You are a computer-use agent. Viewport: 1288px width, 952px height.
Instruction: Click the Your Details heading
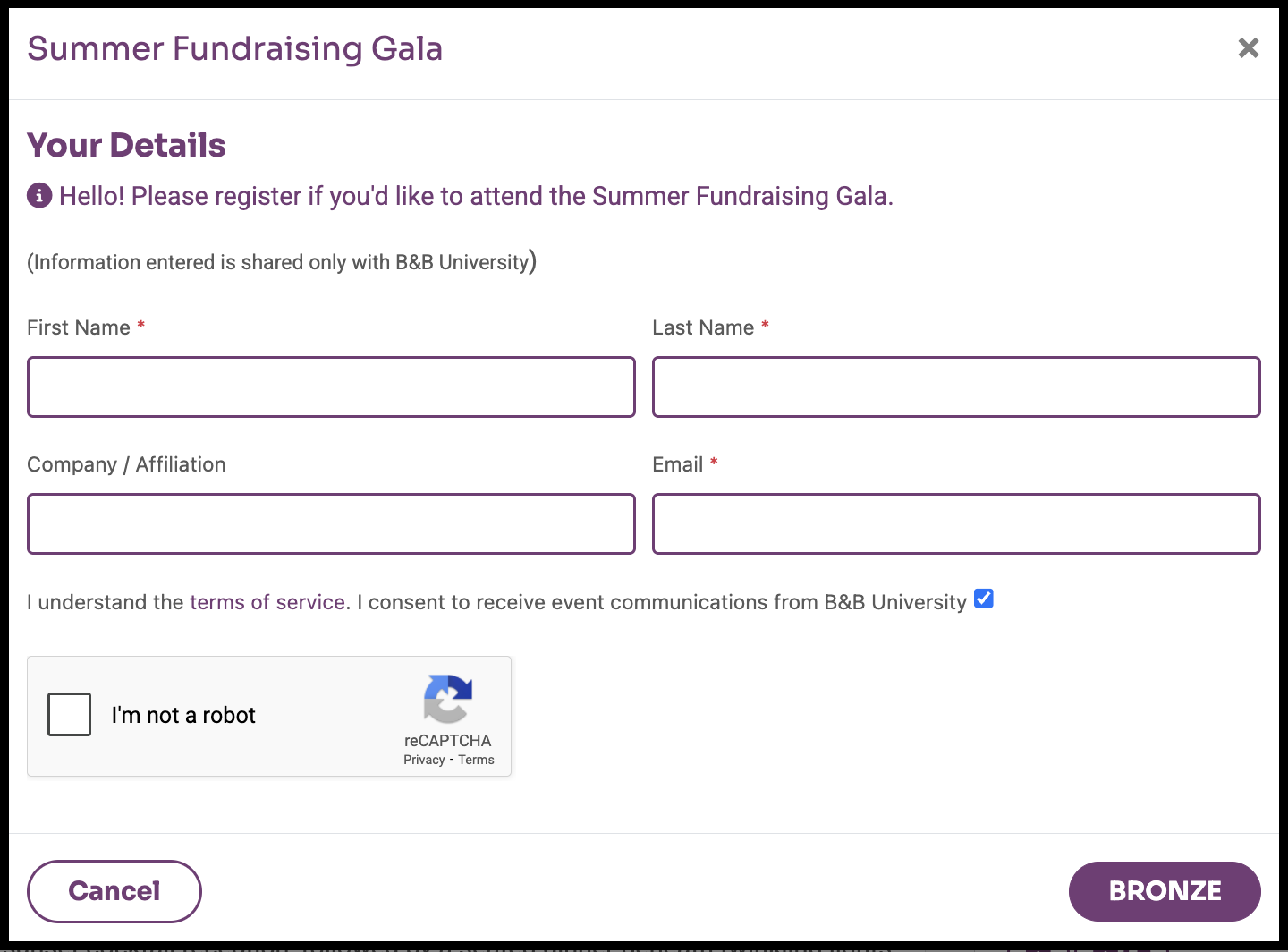[126, 145]
